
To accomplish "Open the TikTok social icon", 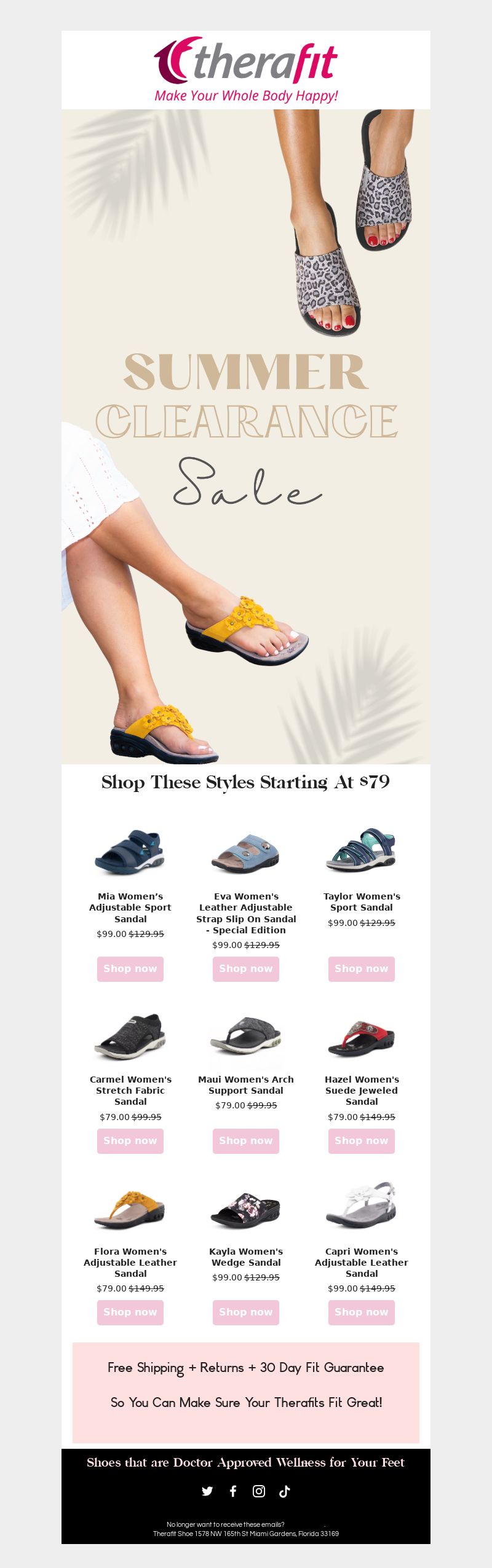I will click(x=285, y=1491).
